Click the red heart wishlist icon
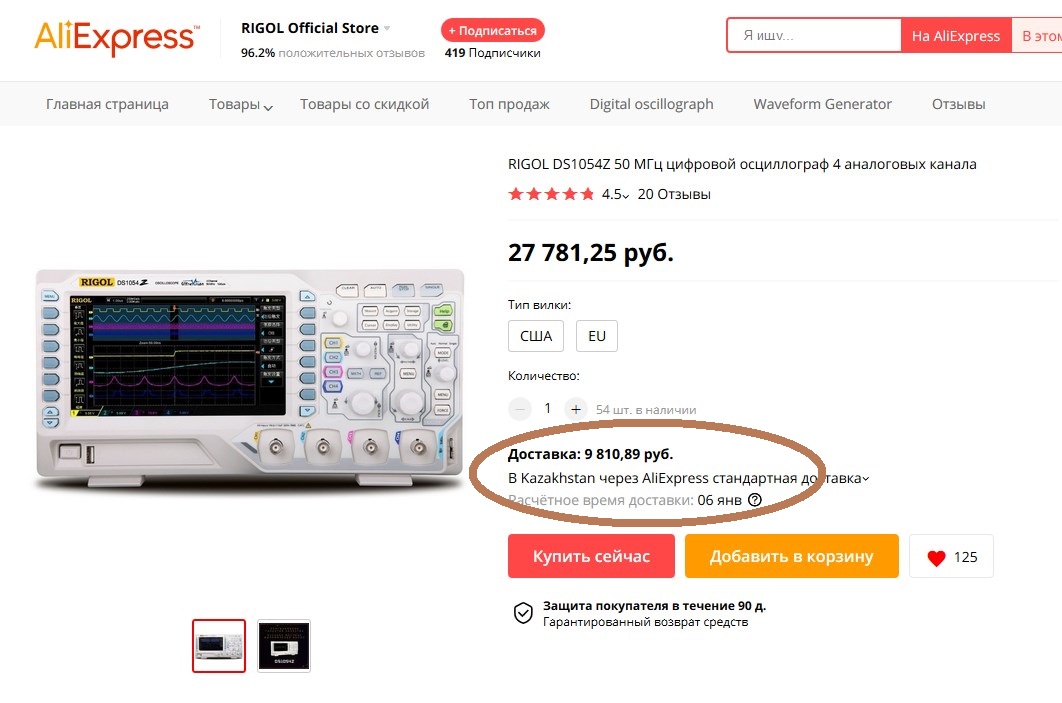Image resolution: width=1062 pixels, height=703 pixels. click(x=936, y=557)
